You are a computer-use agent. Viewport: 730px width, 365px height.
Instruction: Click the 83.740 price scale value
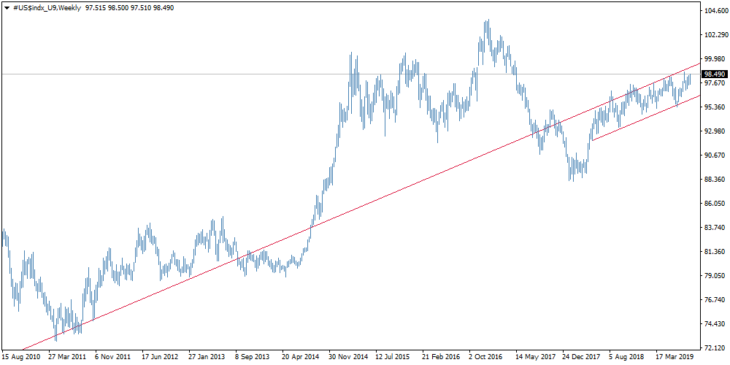pyautogui.click(x=716, y=228)
